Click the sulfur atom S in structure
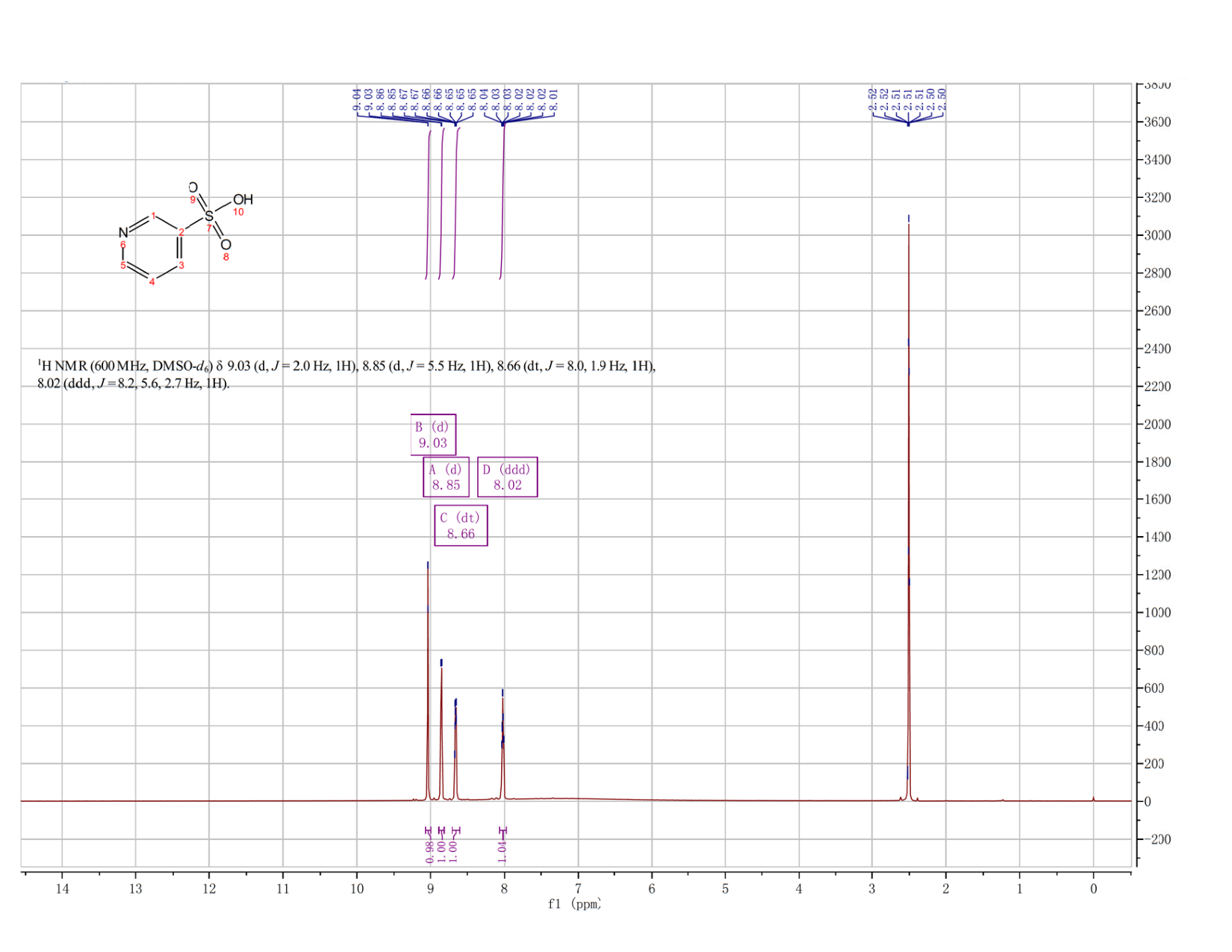 point(209,216)
